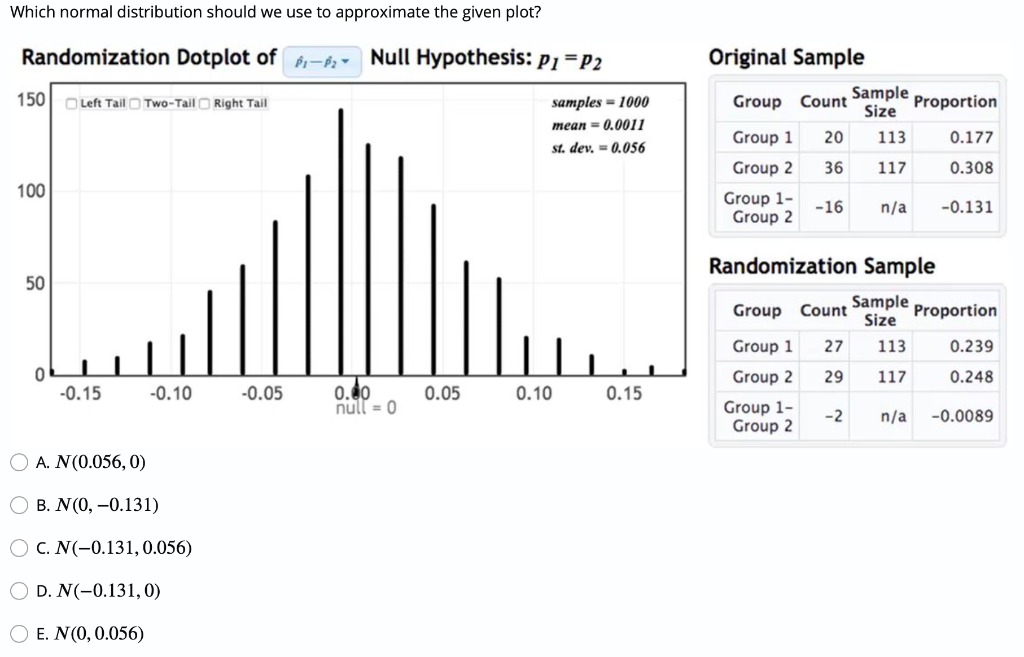The image size is (1024, 657).
Task: Open the p1-p2 statistic dropdown
Action: coord(320,61)
